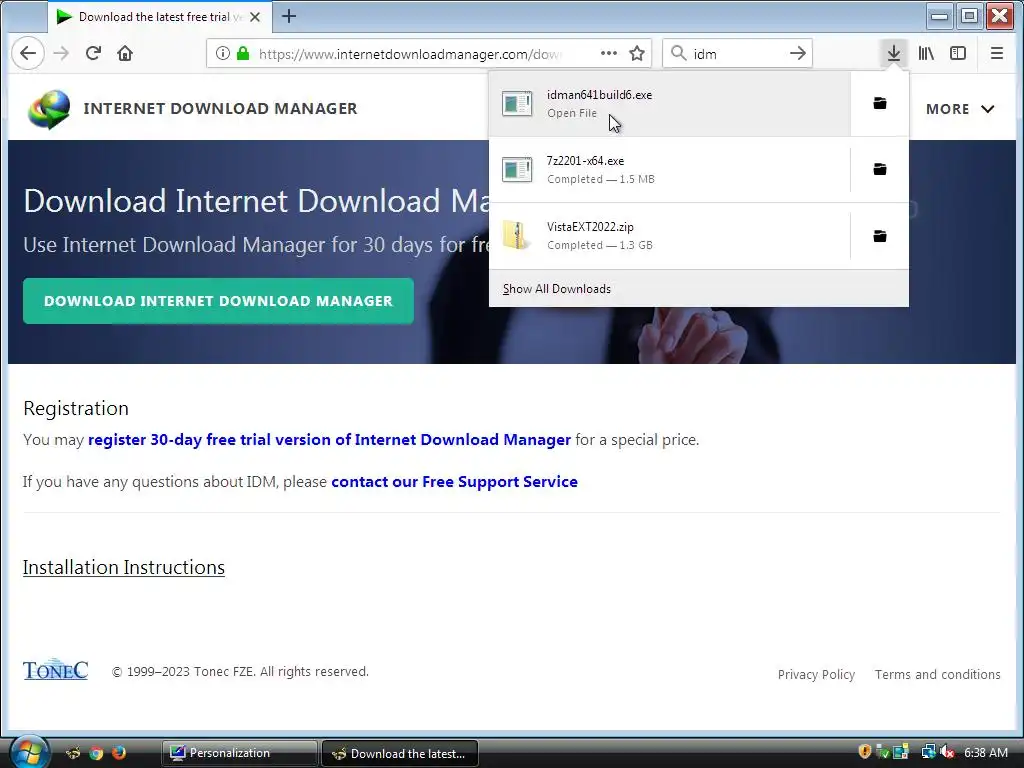Click the Registration heading text
Viewport: 1024px width, 768px height.
[x=76, y=408]
